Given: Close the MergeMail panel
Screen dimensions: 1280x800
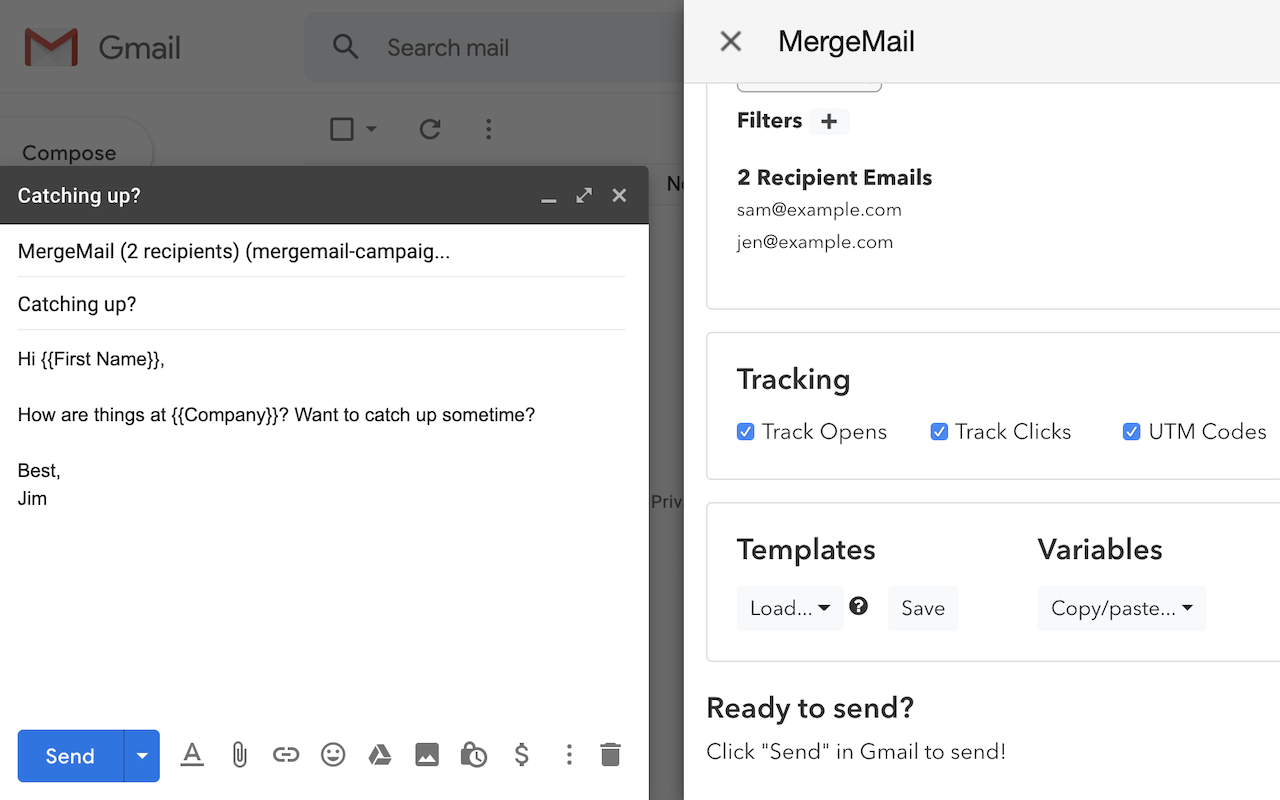Looking at the screenshot, I should [731, 41].
